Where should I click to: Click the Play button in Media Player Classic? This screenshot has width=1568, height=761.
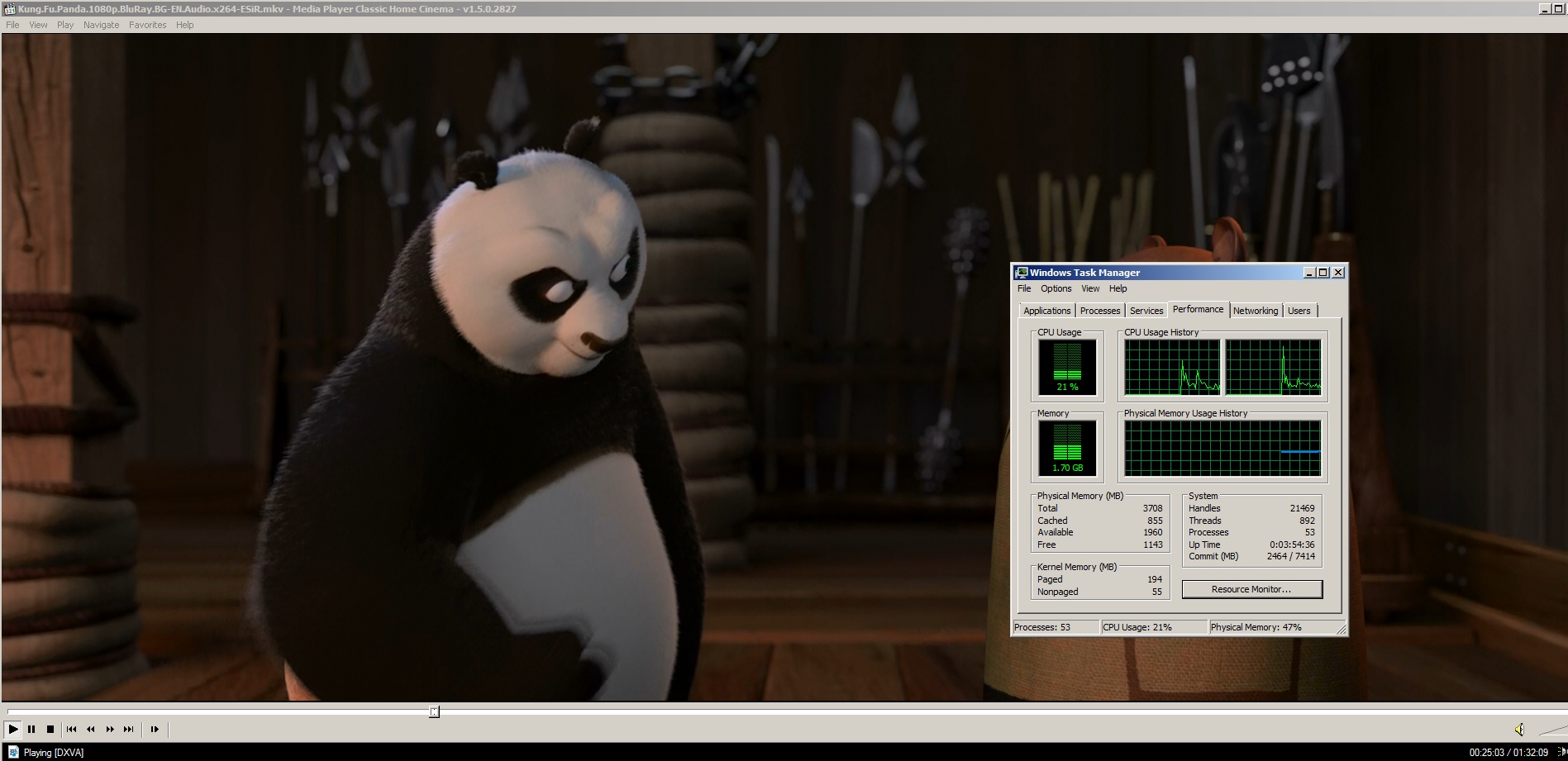(x=13, y=729)
